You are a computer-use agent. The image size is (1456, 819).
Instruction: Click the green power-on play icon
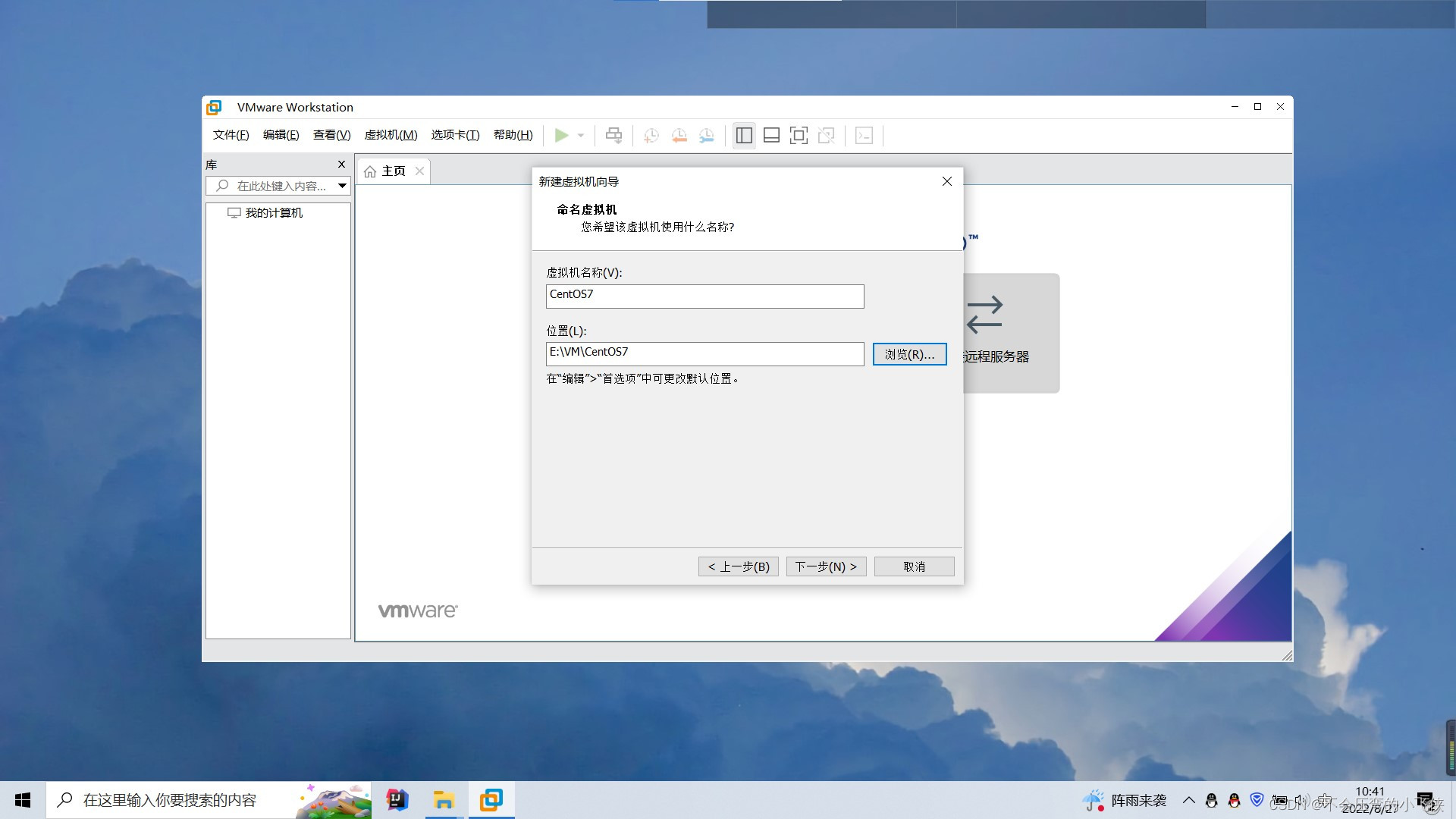pyautogui.click(x=561, y=135)
